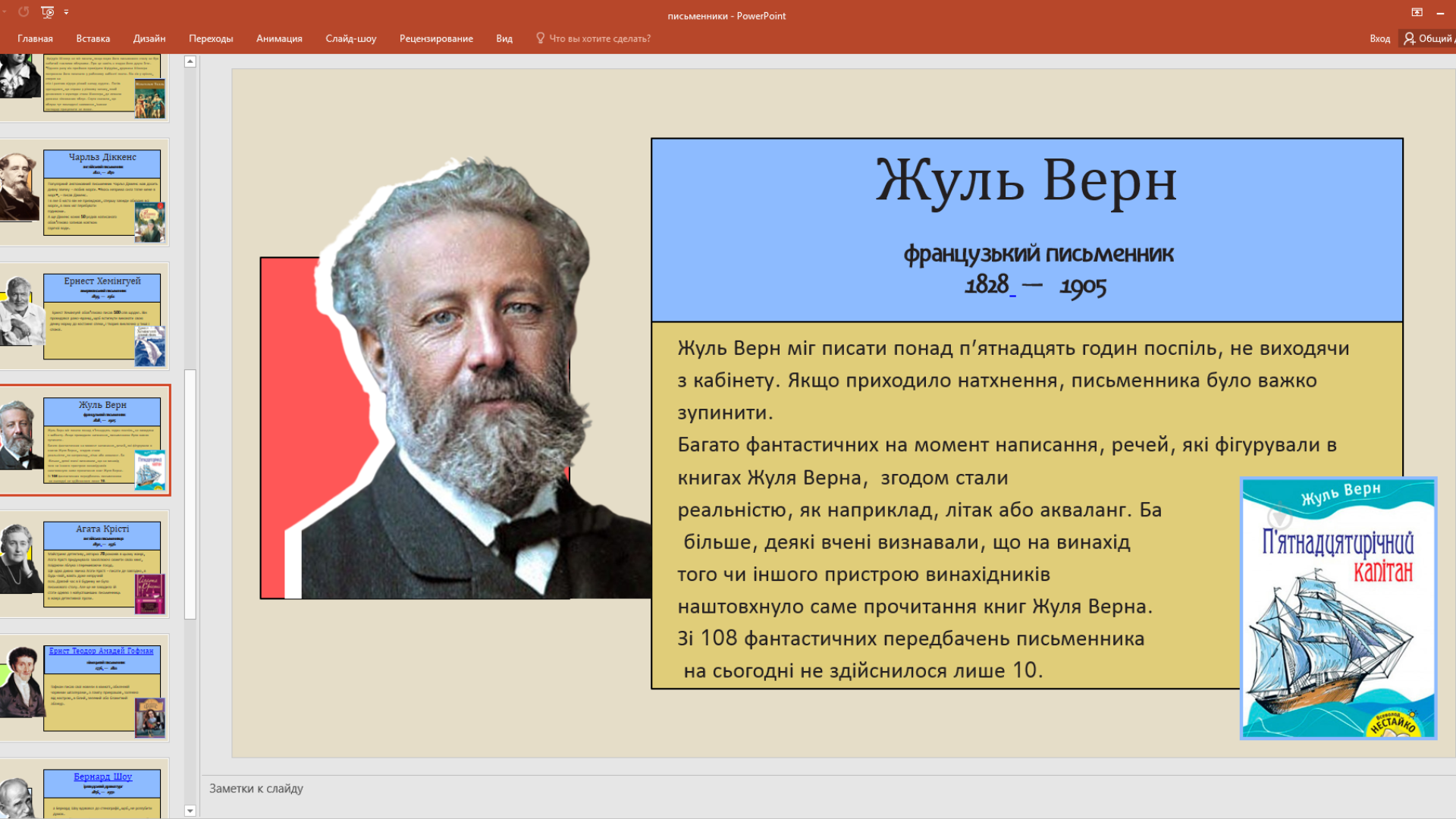The image size is (1456, 819).
Task: Click the thumbnail pane scroll down arrow
Action: click(190, 811)
